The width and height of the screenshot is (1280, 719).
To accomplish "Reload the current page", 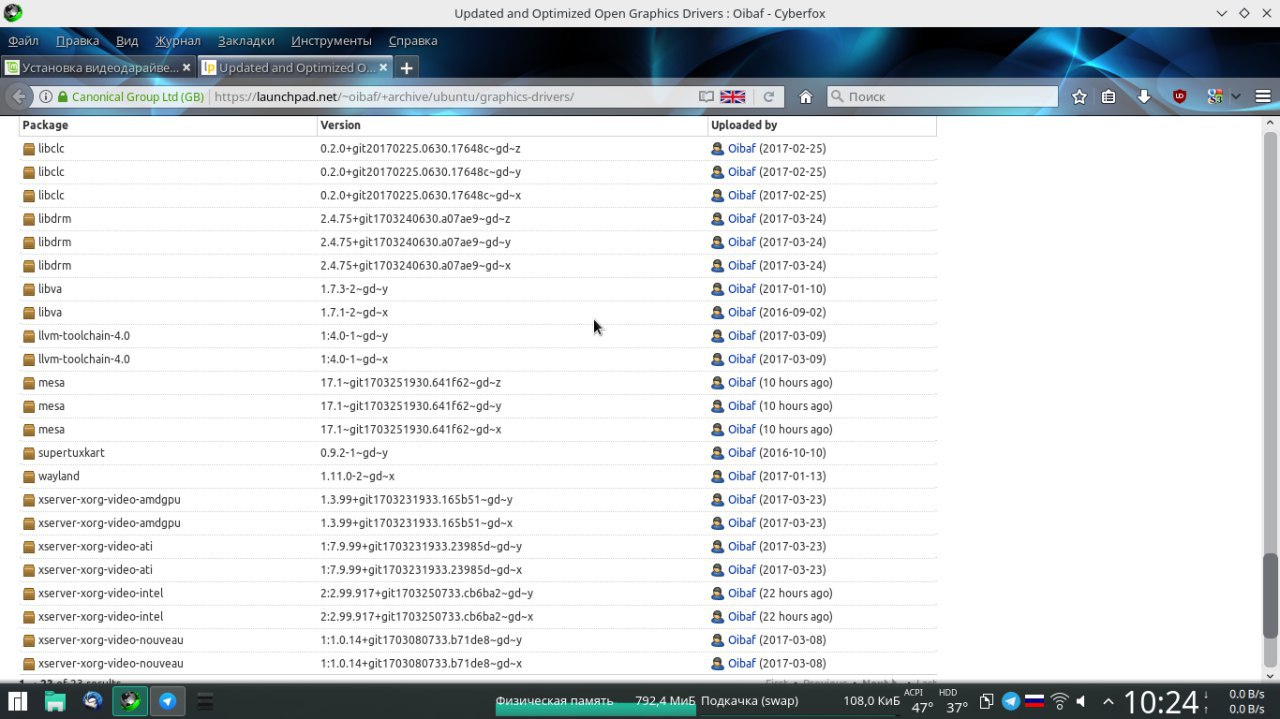I will [x=769, y=97].
